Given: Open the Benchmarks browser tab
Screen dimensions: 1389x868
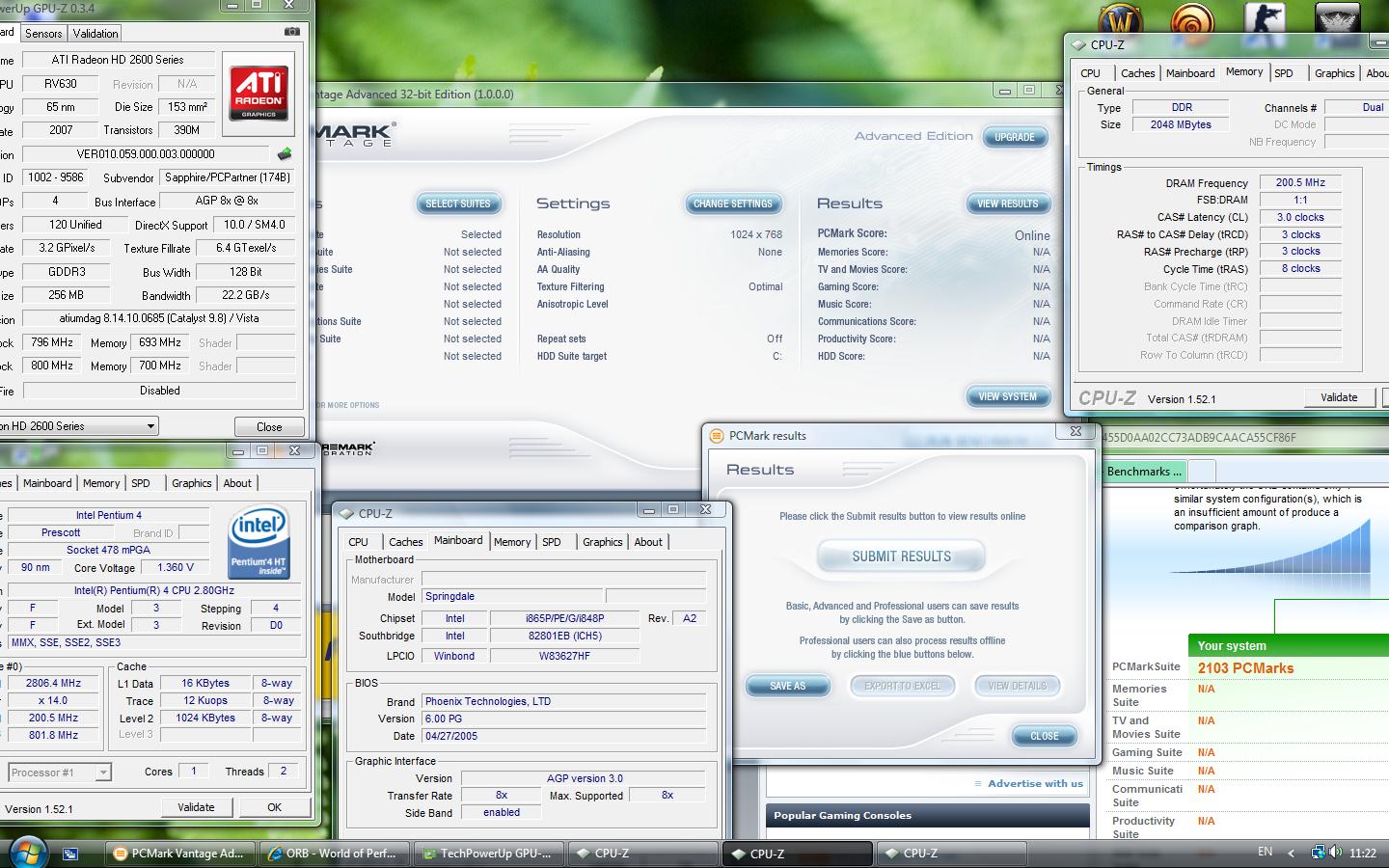Looking at the screenshot, I should tap(1145, 472).
